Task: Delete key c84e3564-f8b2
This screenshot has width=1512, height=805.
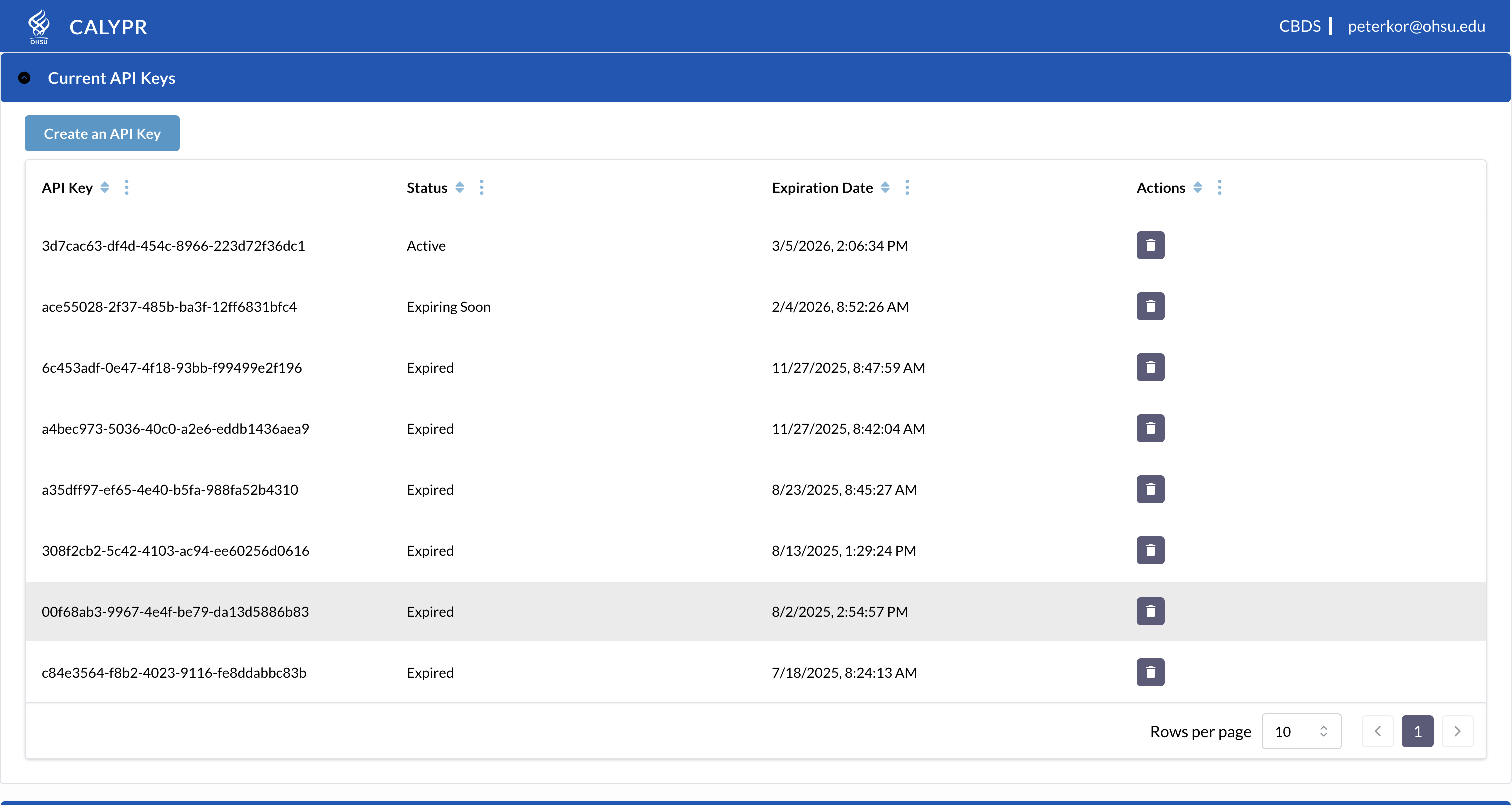Action: tap(1150, 673)
